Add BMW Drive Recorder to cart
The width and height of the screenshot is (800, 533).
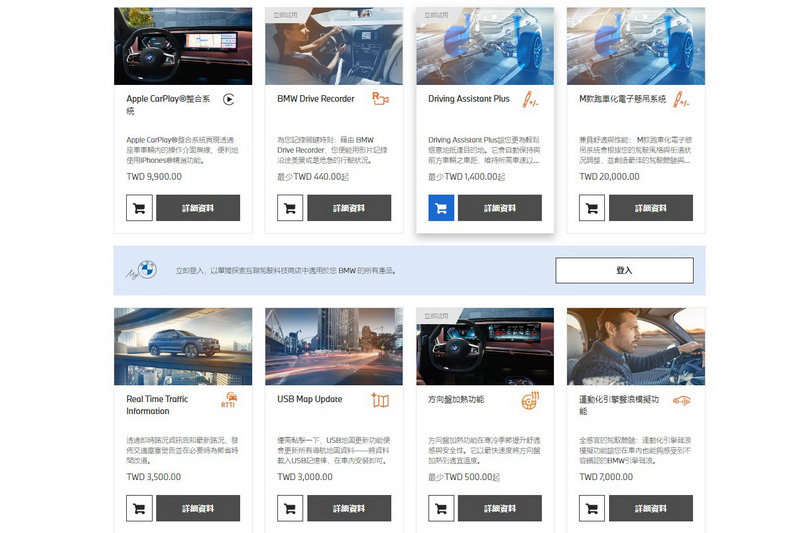[x=290, y=208]
